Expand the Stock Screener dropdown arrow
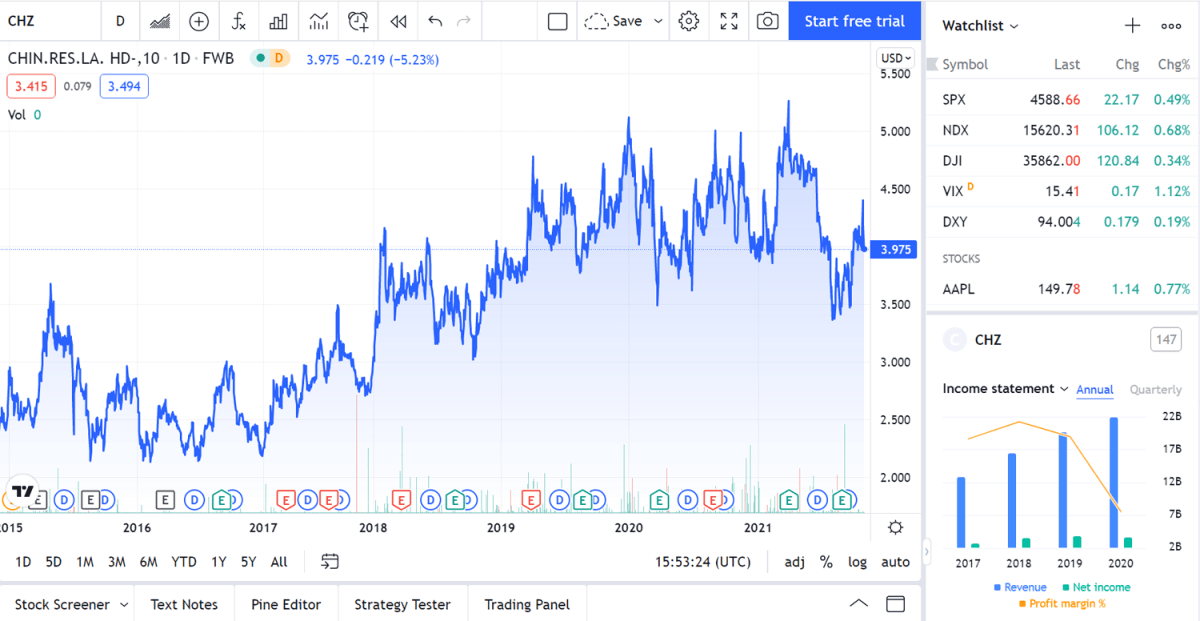The image size is (1200, 621). point(124,604)
